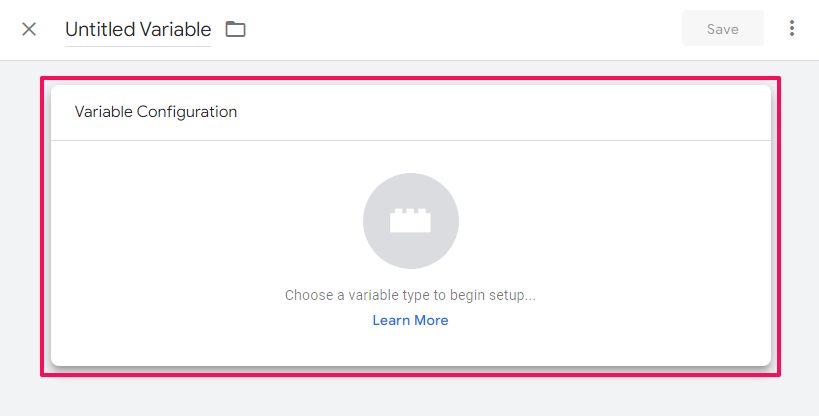Click "Choose a variable type to begin setup" text
Image resolution: width=819 pixels, height=416 pixels.
click(410, 295)
